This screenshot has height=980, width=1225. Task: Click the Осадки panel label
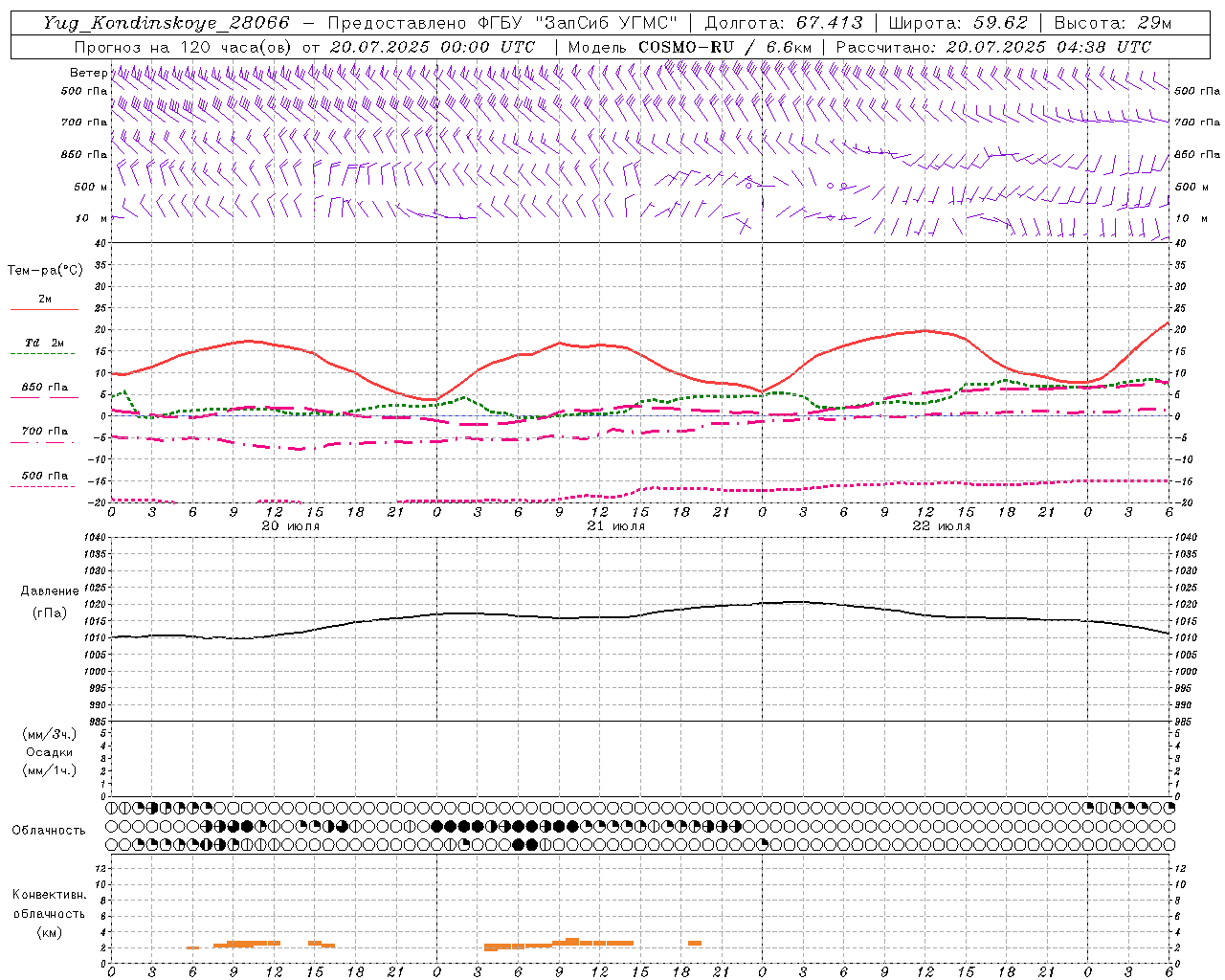(x=50, y=752)
